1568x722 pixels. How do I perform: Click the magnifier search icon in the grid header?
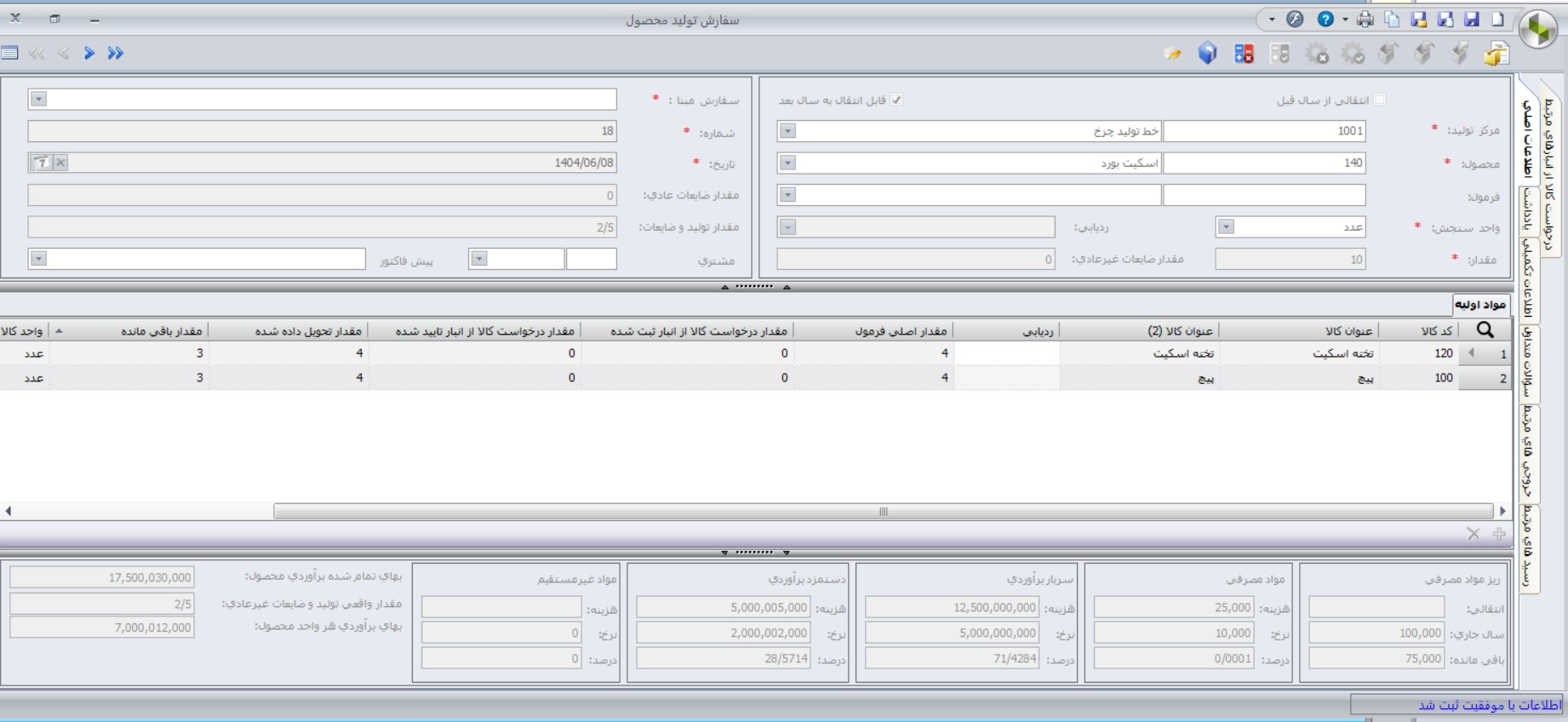point(1485,330)
